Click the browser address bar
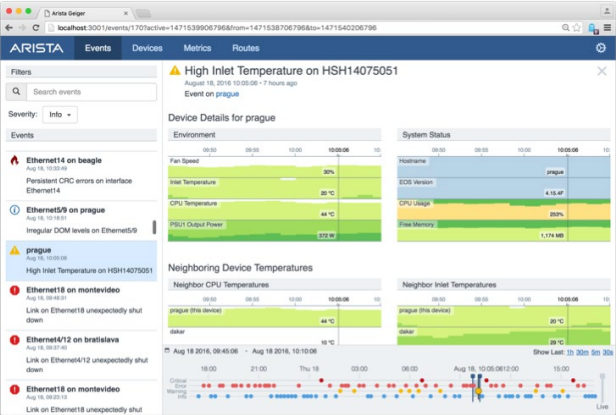Screen dimensions: 616x415 306,28
